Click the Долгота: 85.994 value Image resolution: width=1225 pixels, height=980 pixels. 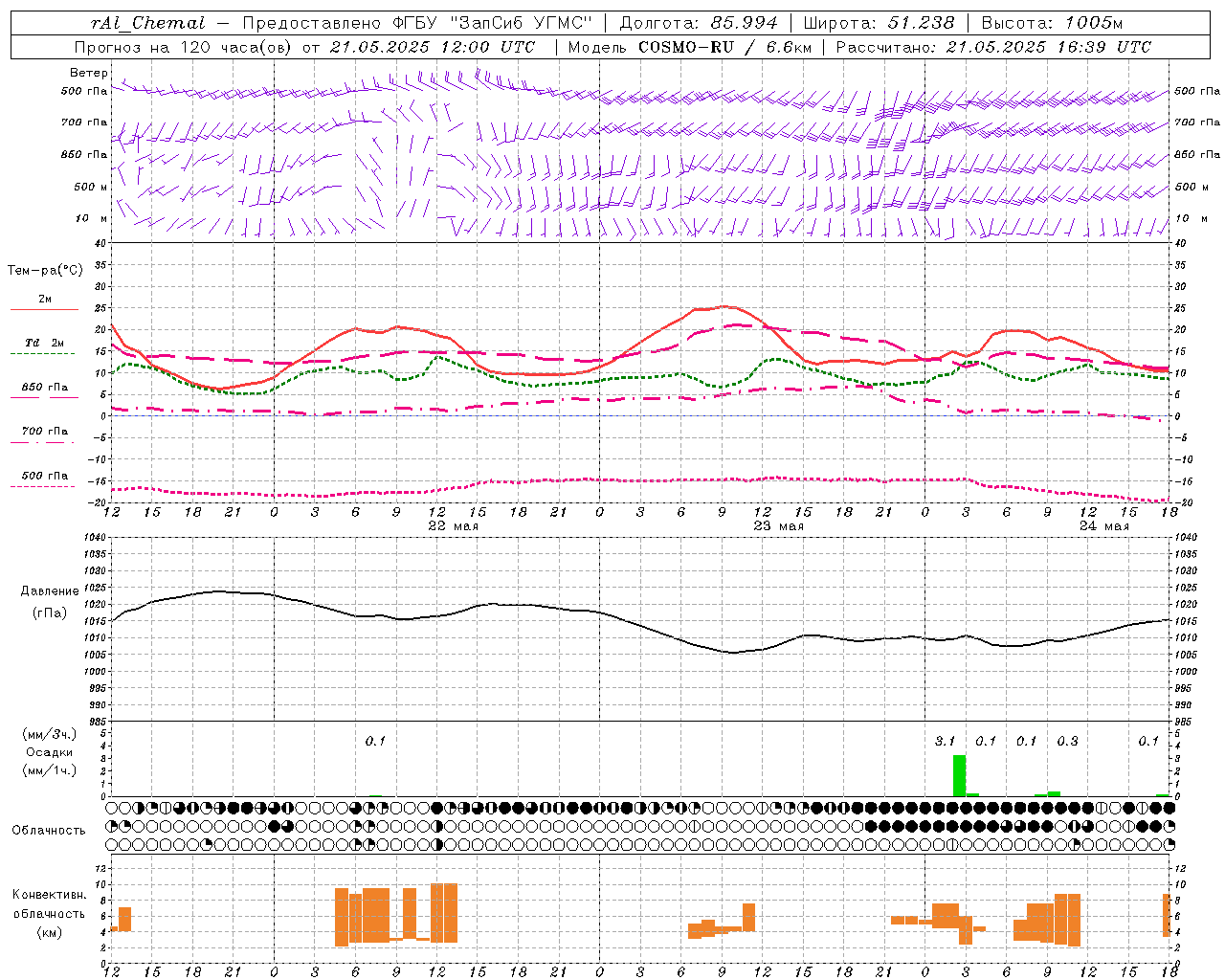699,22
